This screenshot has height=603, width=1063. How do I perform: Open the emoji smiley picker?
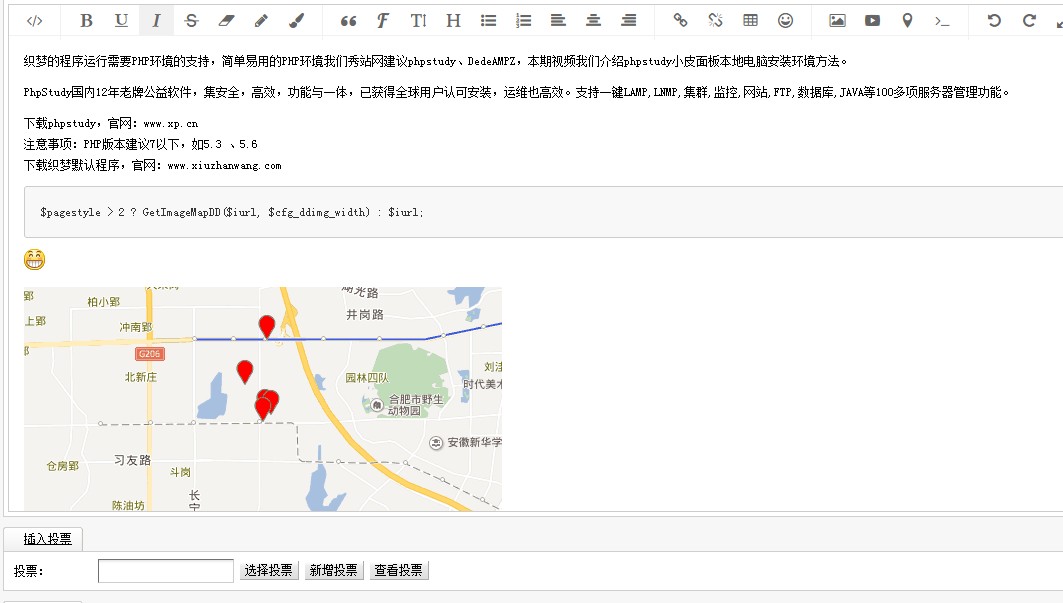click(x=785, y=20)
